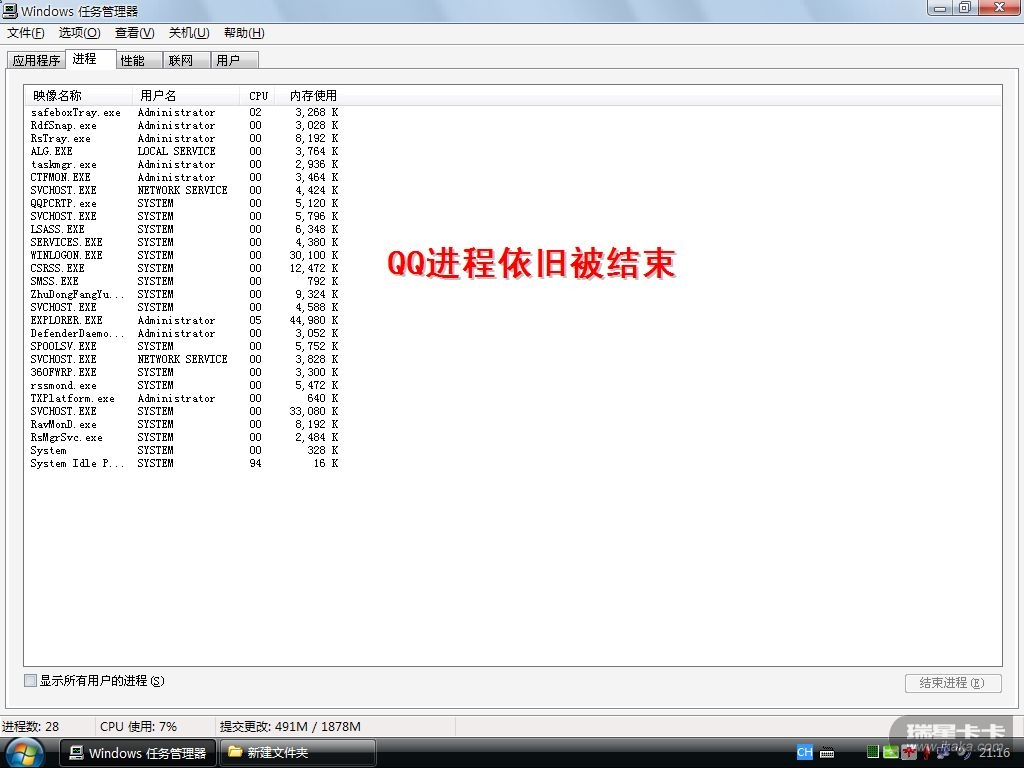Screen dimensions: 1024x768
Task: Click the LOCAL SERVICE user name cell
Action: point(176,152)
